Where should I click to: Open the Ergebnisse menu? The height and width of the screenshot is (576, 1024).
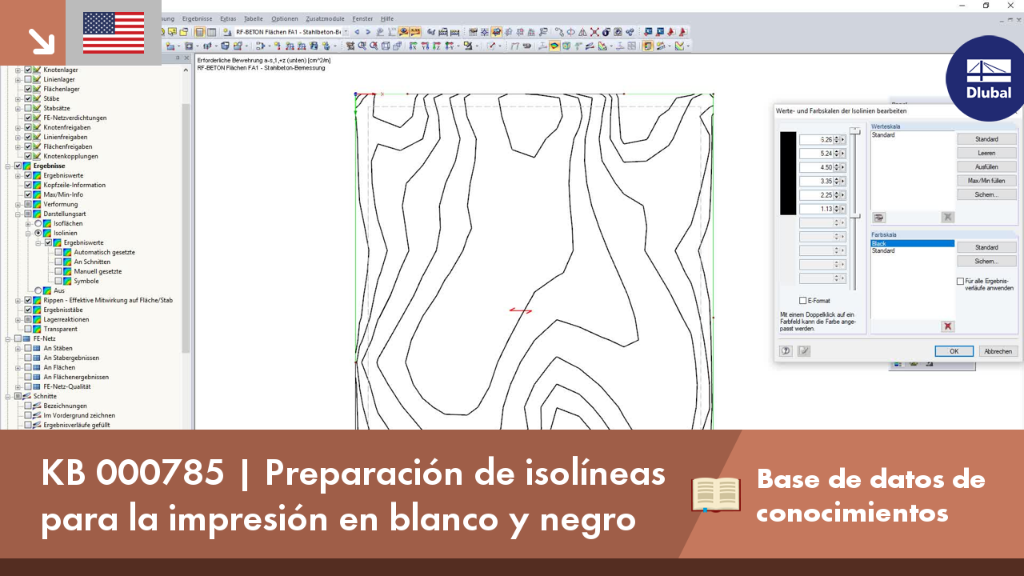click(197, 19)
